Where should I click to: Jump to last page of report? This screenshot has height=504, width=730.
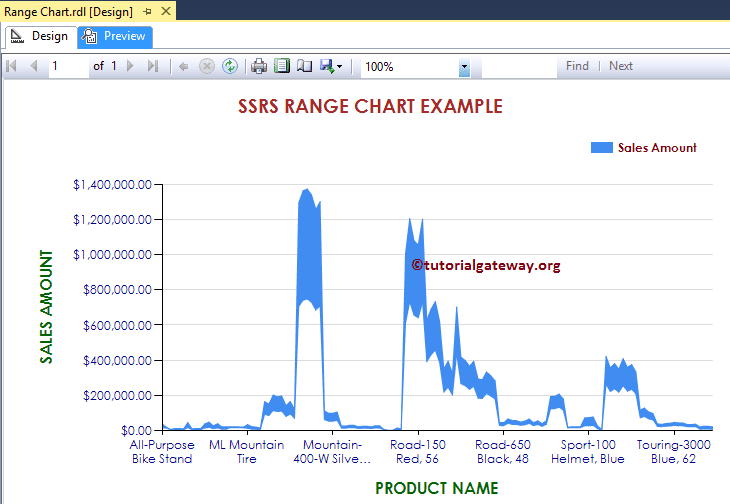coord(153,66)
